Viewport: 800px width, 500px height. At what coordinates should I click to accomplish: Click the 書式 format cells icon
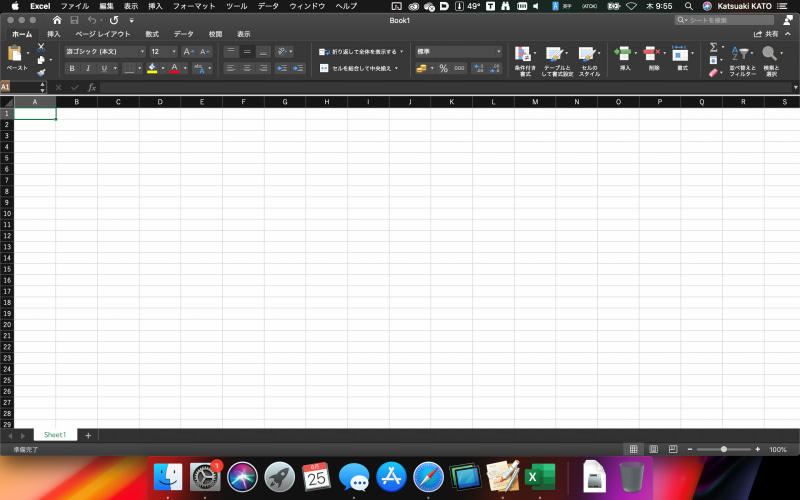(681, 53)
